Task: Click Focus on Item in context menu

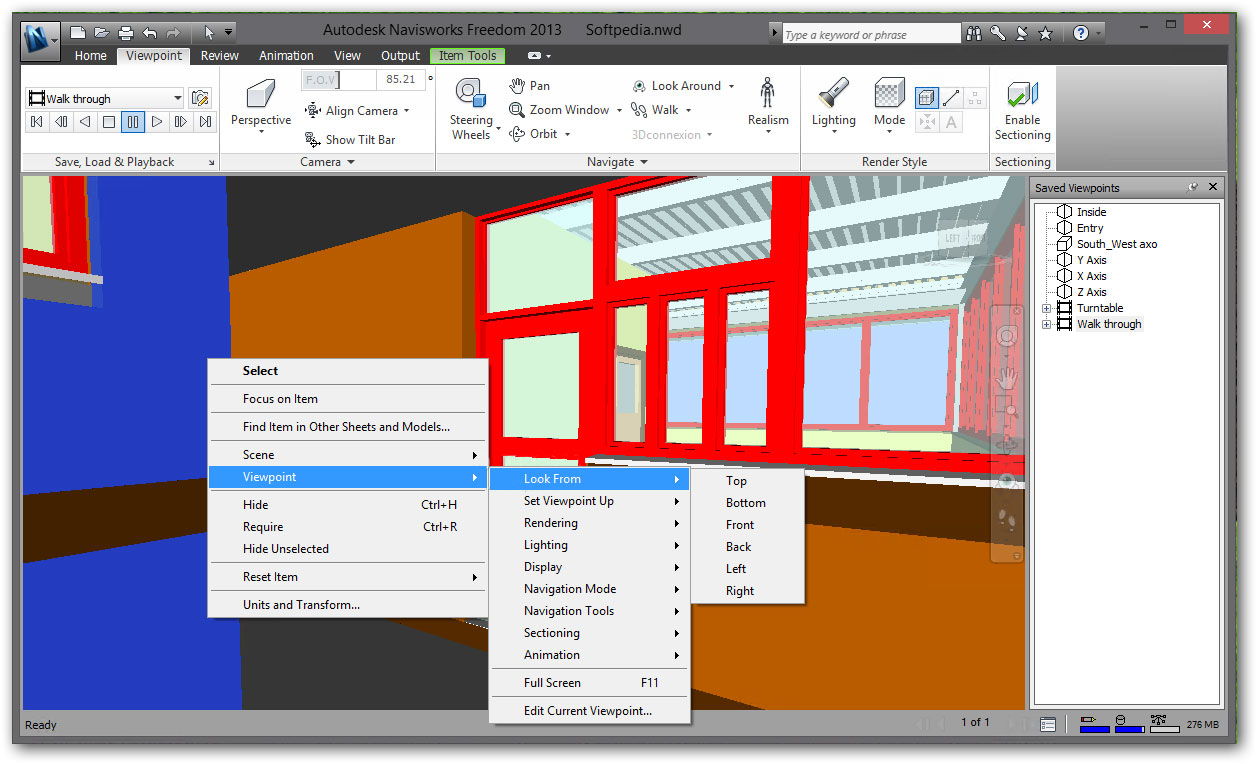Action: [x=280, y=399]
